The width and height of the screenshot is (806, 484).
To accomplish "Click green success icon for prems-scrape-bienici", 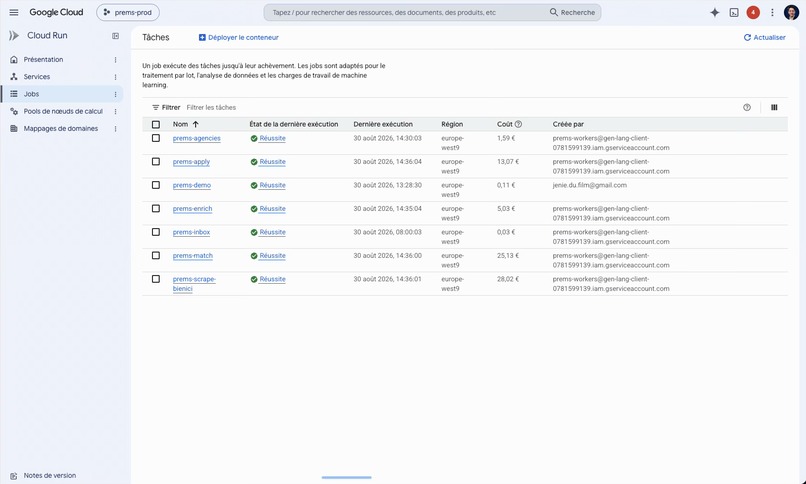I will pos(254,280).
